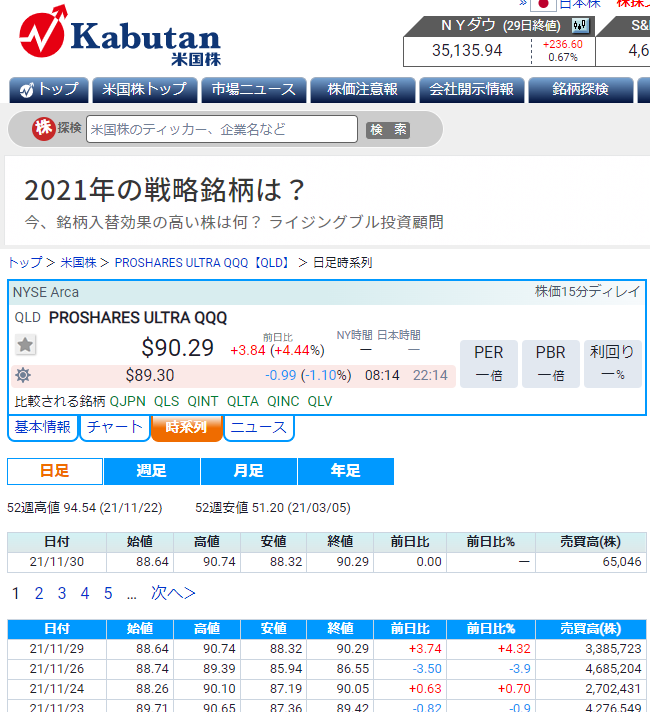Screen dimensions: 650x712
Task: Open the 日本株 link at top
Action: (x=580, y=4)
